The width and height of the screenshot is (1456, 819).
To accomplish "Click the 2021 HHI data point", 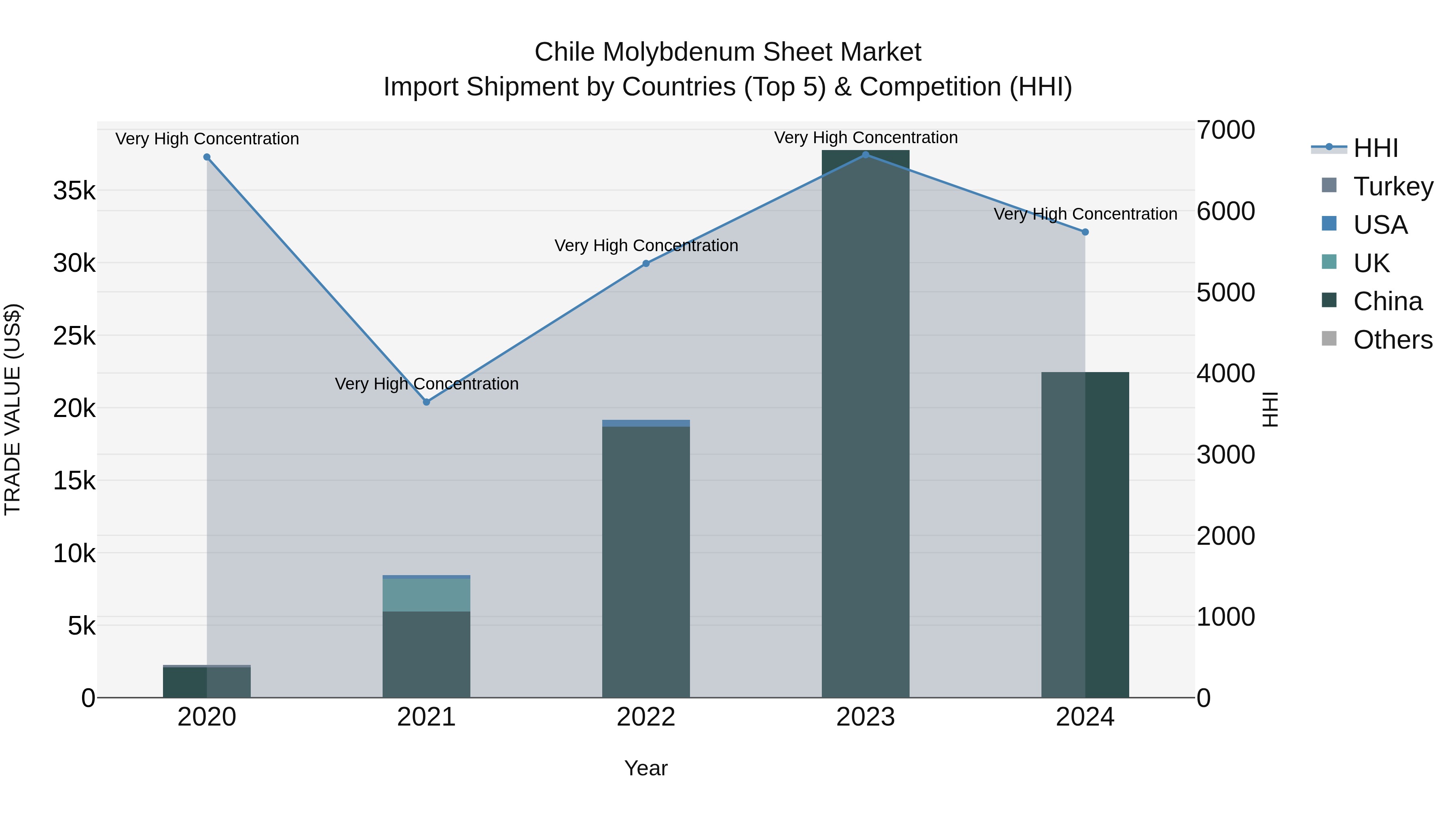I will pyautogui.click(x=427, y=402).
